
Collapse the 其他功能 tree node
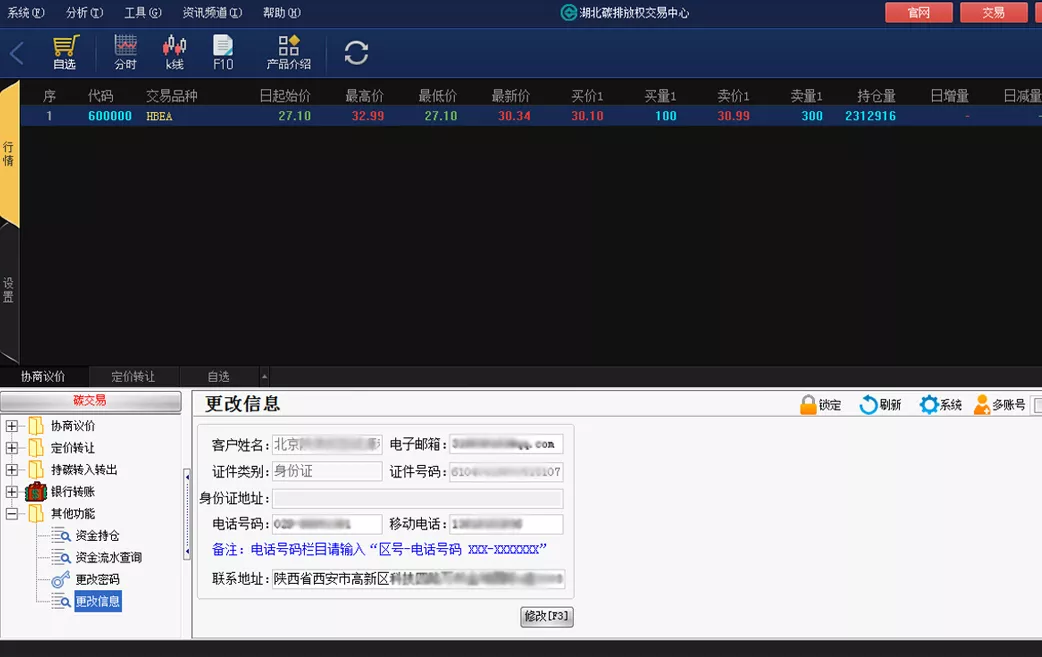[x=12, y=514]
